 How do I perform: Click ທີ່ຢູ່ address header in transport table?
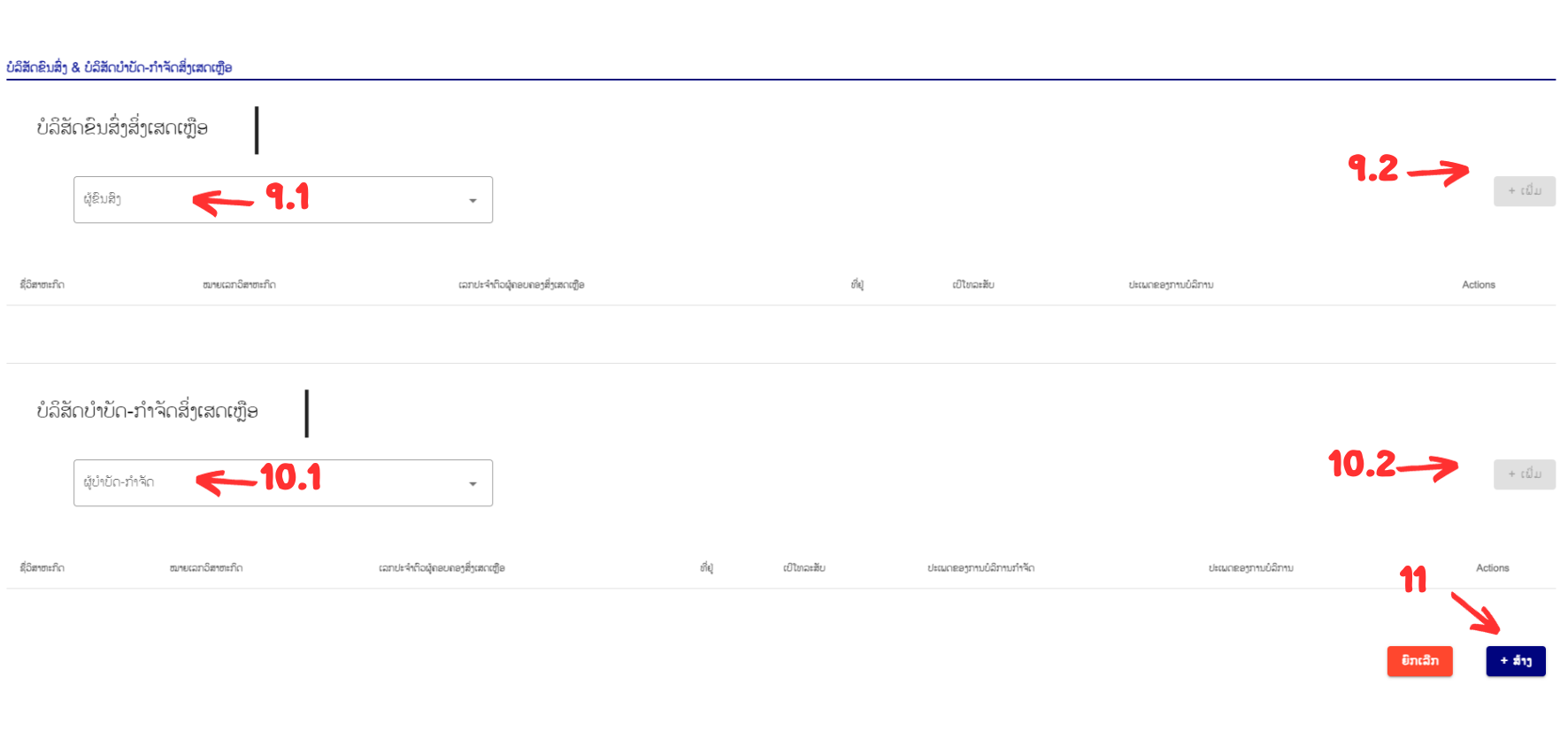857,285
